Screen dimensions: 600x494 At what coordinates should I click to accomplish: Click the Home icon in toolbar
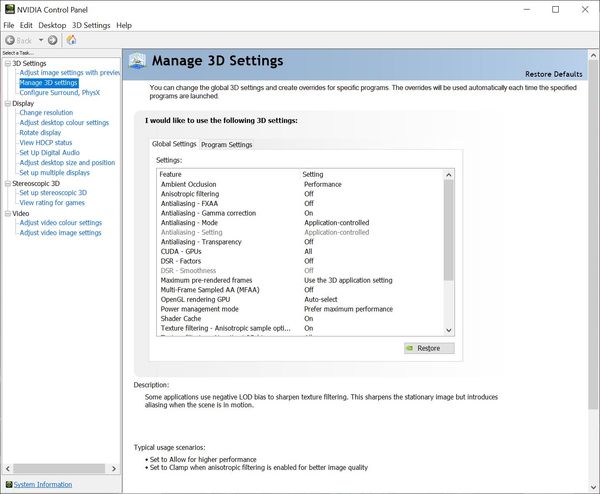71,40
